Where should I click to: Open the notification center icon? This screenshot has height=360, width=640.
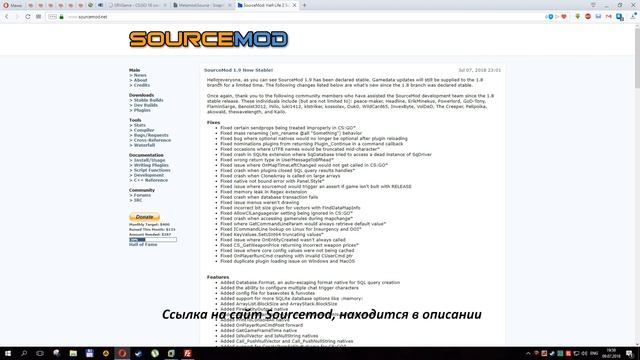630,353
